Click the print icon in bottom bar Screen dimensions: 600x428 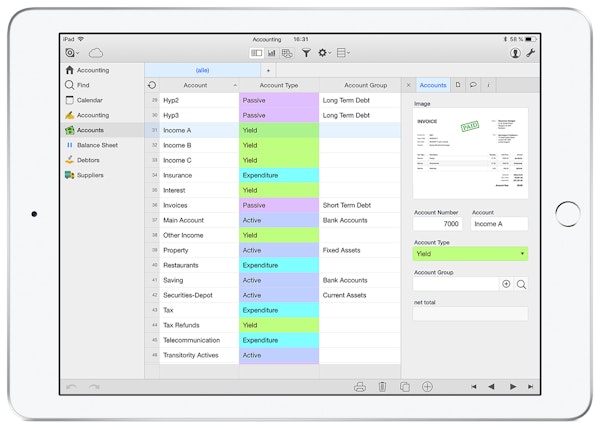click(360, 386)
